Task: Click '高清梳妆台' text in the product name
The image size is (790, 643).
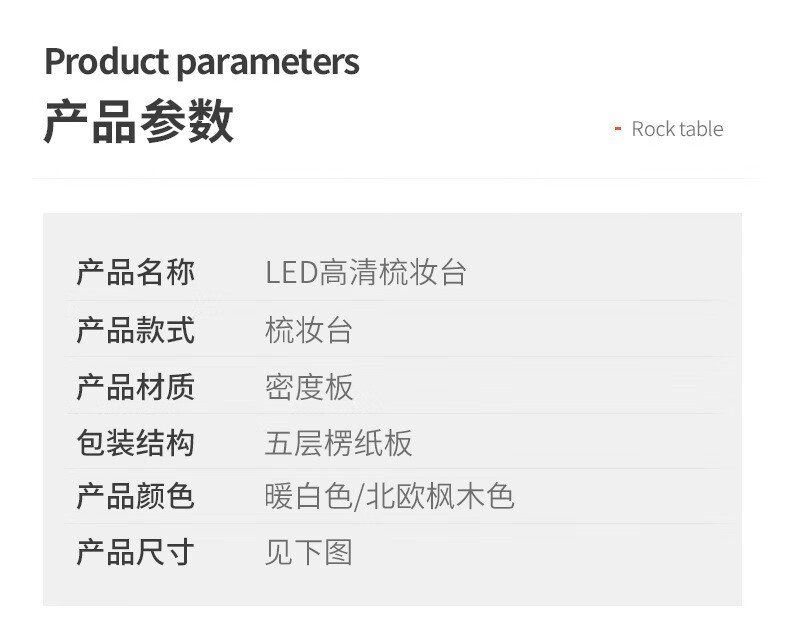Action: 393,273
